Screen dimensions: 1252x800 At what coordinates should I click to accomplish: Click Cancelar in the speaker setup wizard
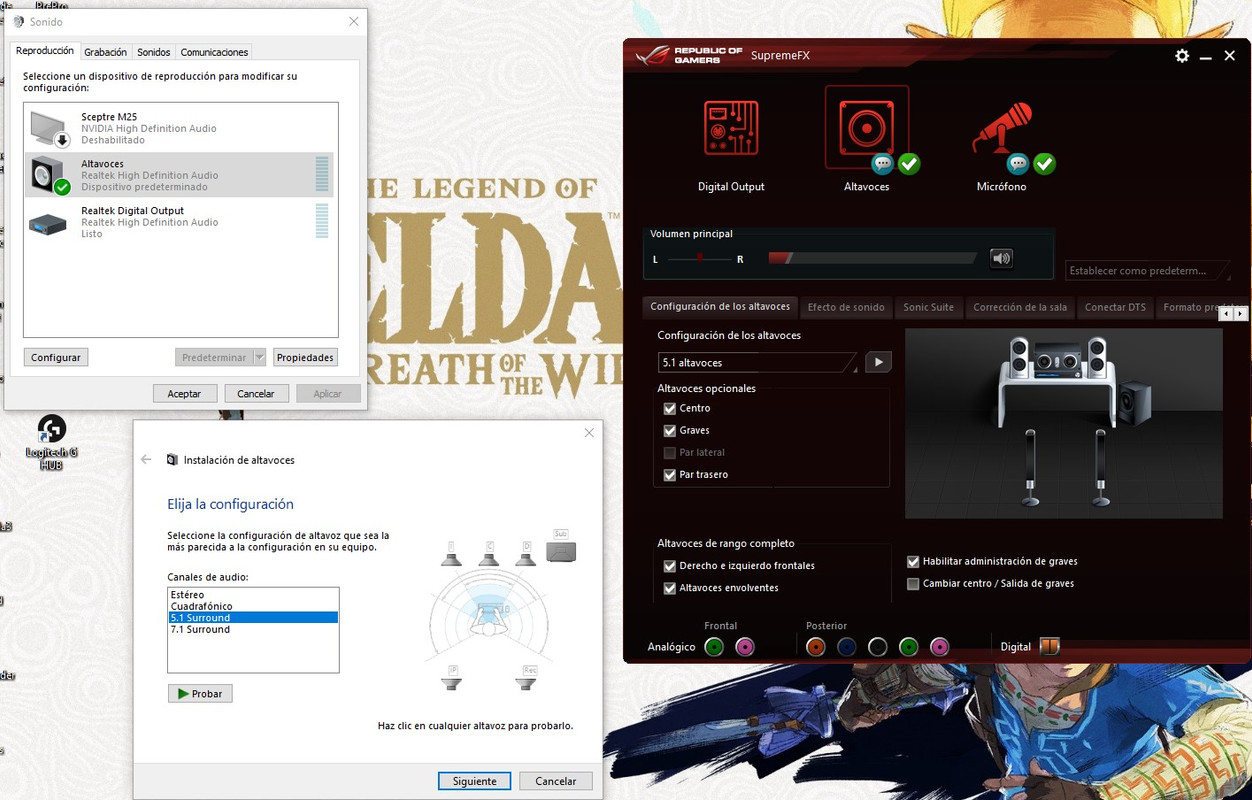(556, 781)
